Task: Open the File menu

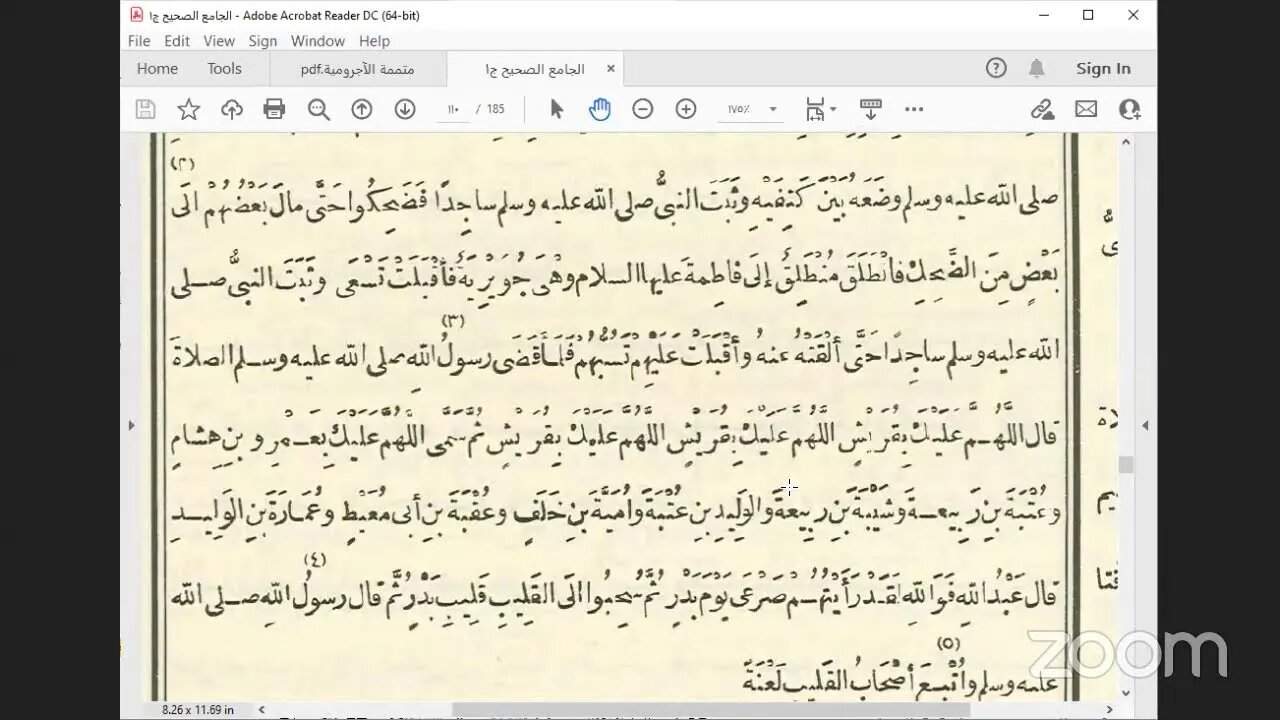Action: tap(139, 41)
